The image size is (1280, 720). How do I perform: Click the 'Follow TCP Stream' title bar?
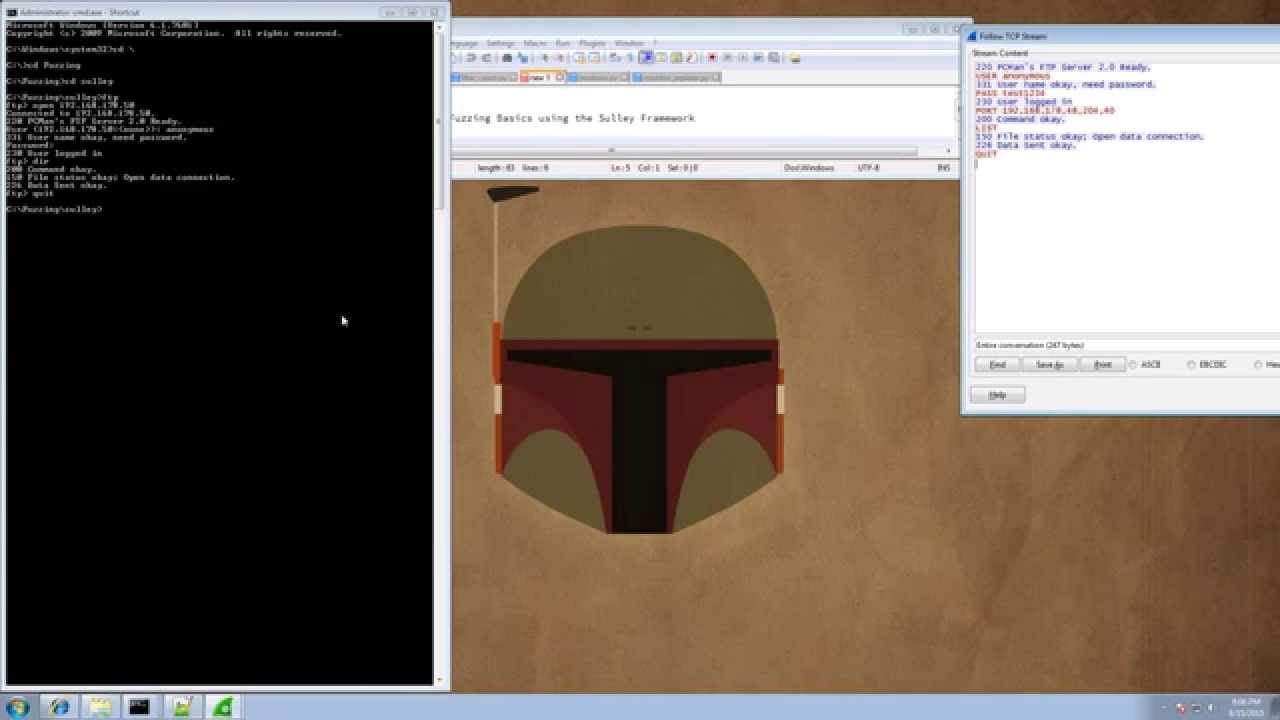point(1120,36)
